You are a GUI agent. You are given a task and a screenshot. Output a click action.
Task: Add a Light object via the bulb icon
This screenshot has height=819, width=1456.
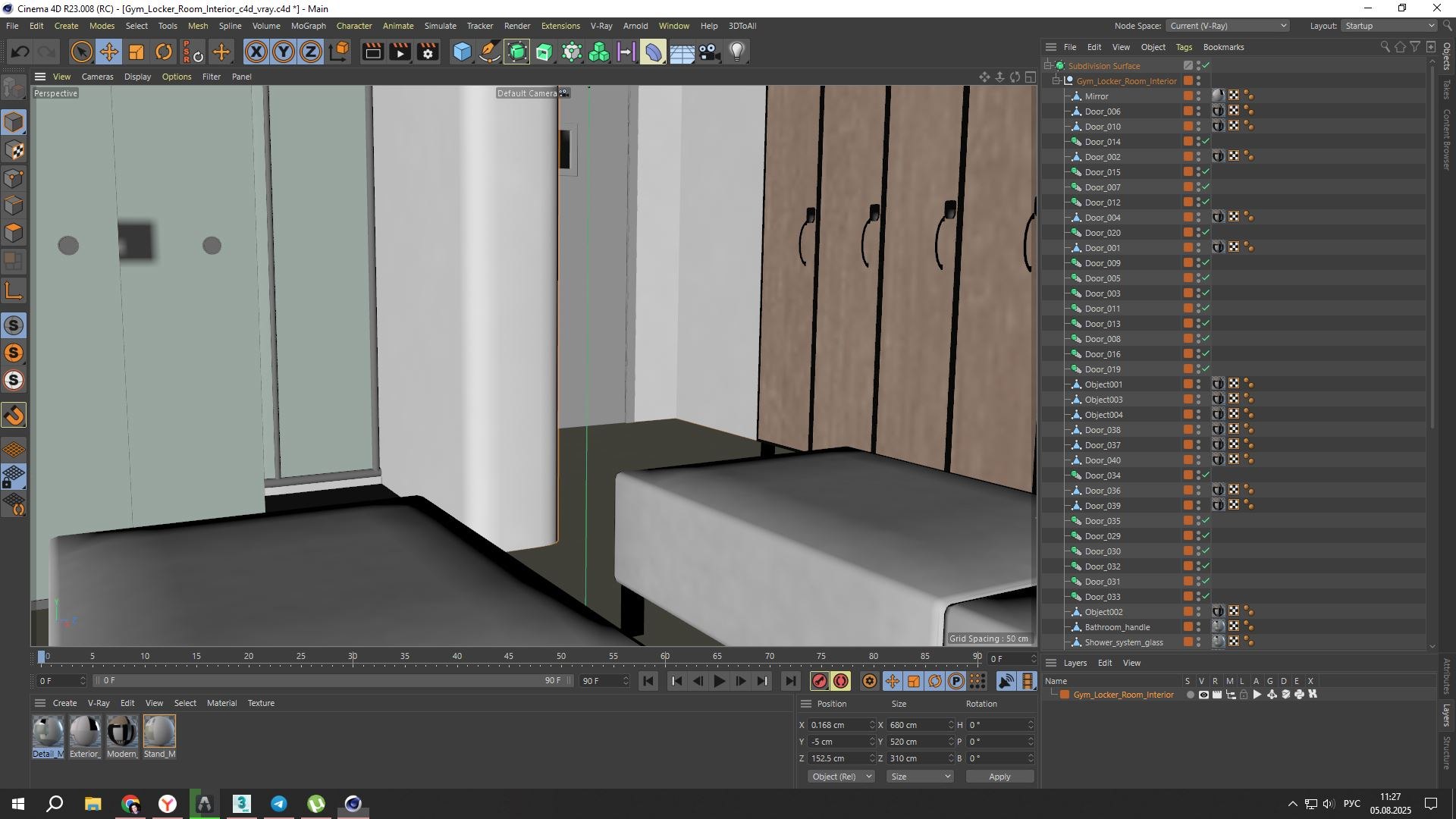pyautogui.click(x=737, y=52)
